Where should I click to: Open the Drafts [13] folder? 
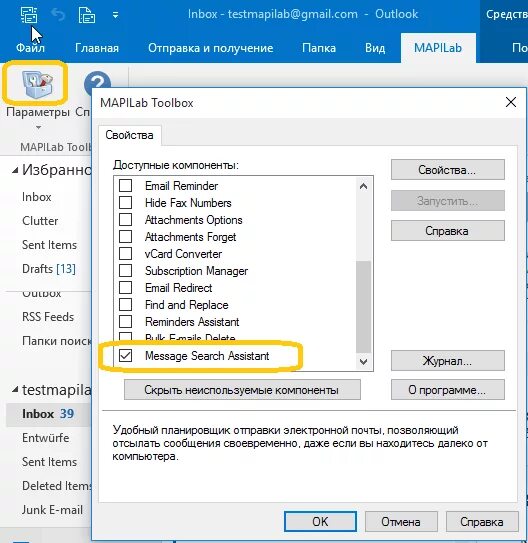[49, 268]
